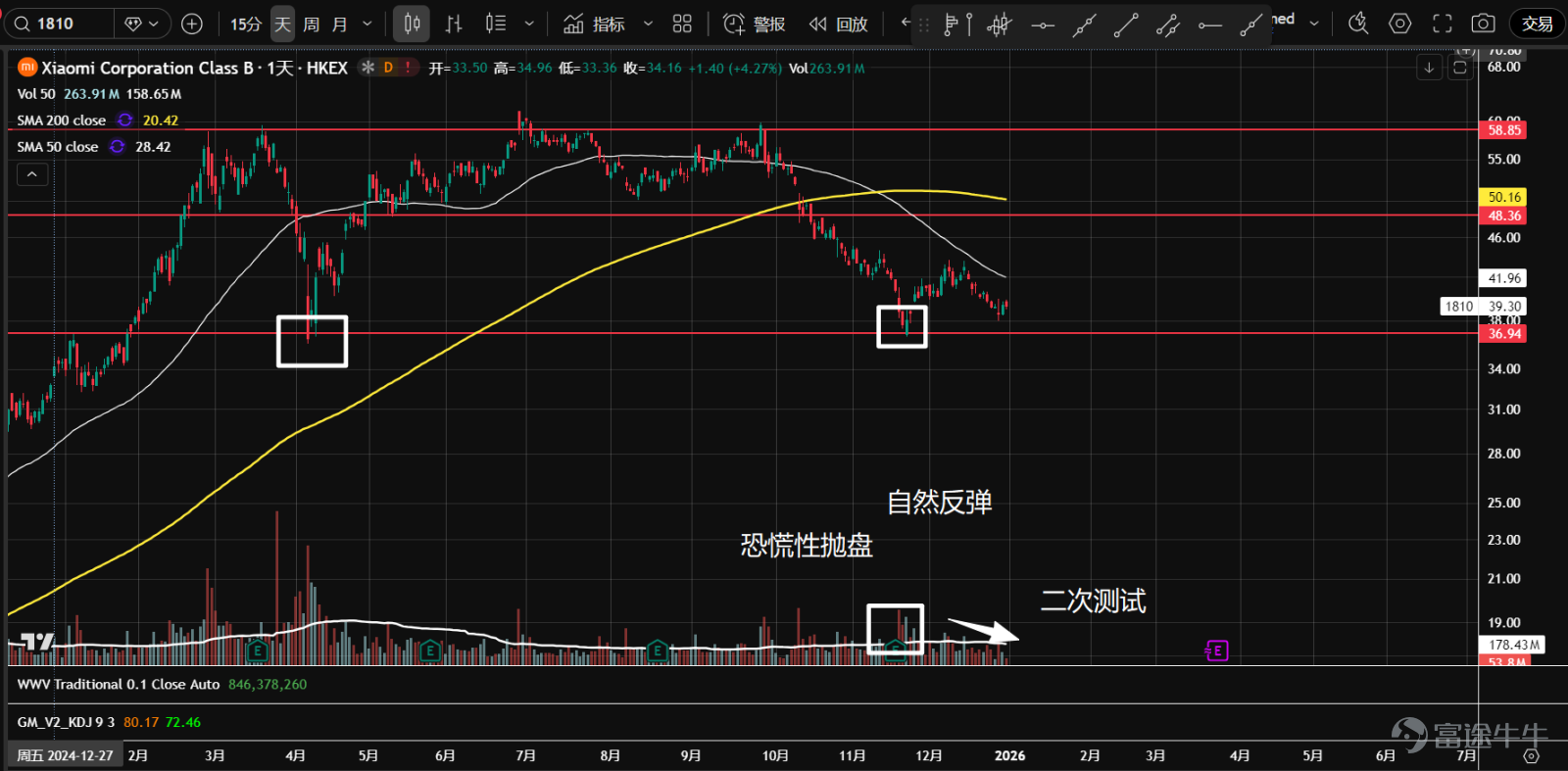Select the SMA 200 close legend
Image resolution: width=1568 pixels, height=771 pixels.
[x=62, y=120]
